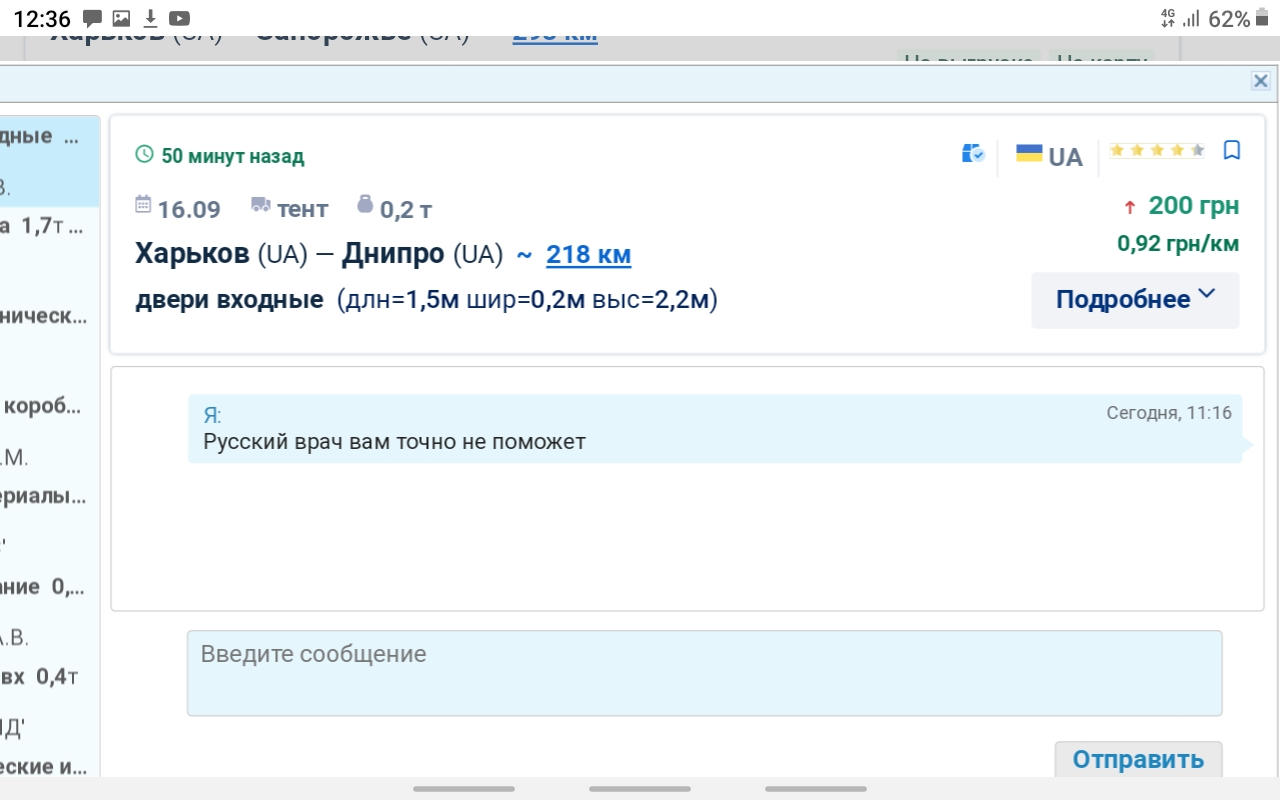Open the 218 км distance link
Image resolution: width=1280 pixels, height=800 pixels.
coord(588,255)
